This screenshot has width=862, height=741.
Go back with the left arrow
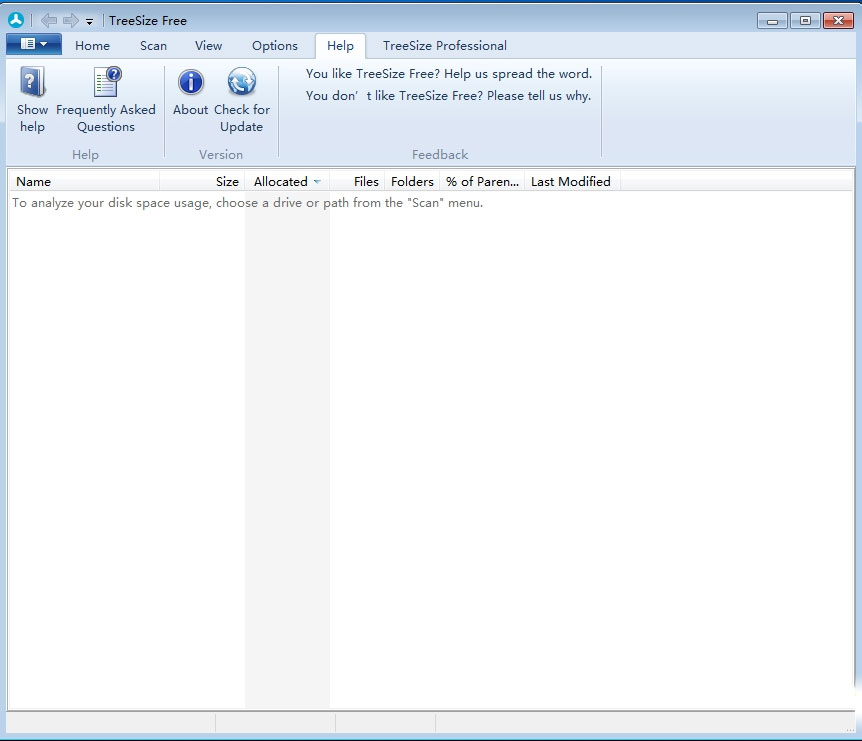(x=49, y=21)
